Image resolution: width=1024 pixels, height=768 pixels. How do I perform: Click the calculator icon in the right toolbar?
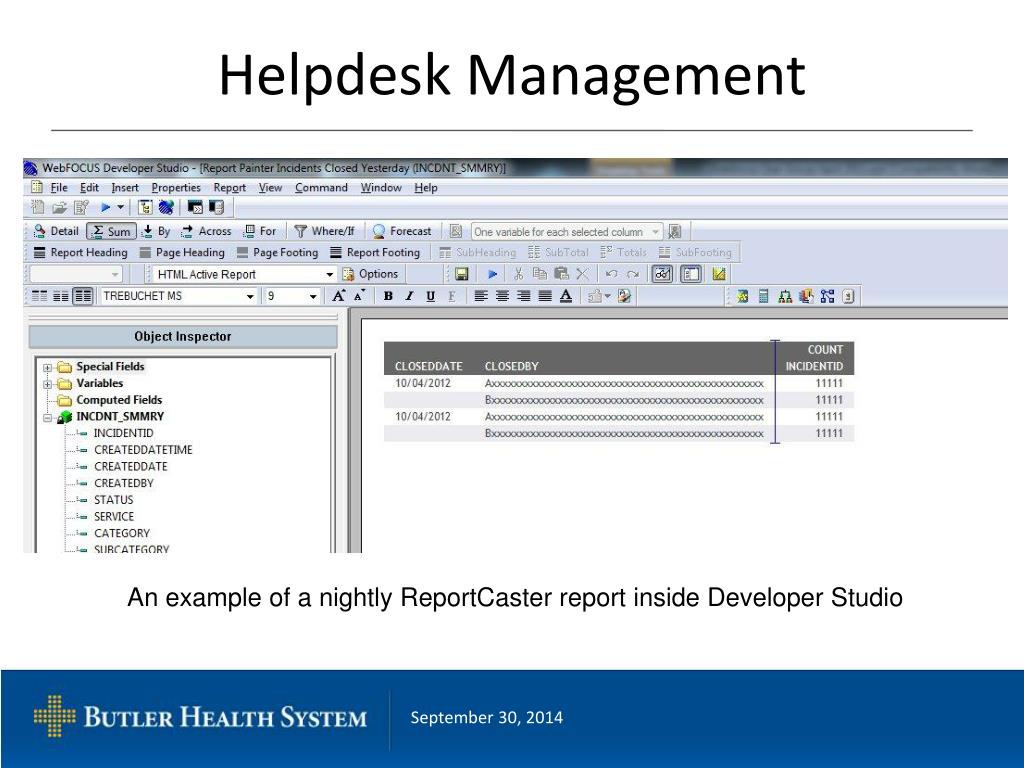point(763,296)
